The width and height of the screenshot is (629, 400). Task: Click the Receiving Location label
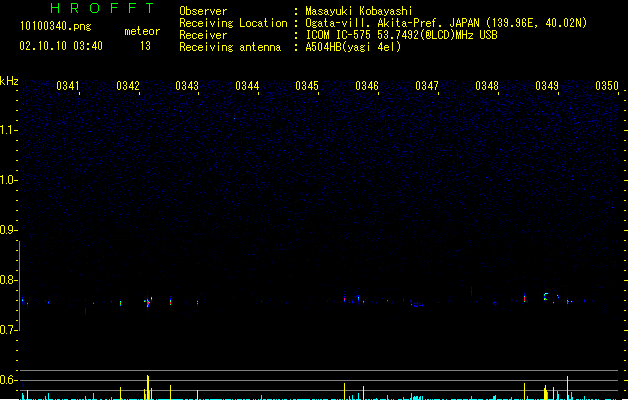coord(233,23)
